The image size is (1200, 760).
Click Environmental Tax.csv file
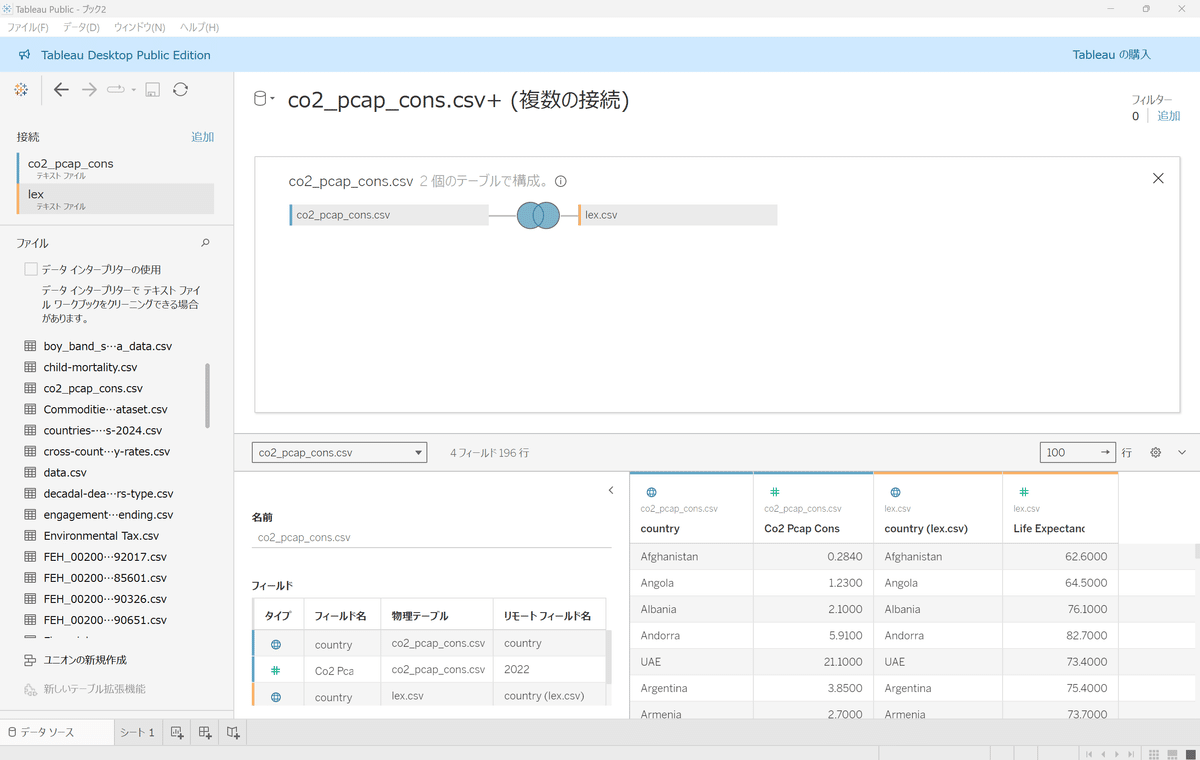101,535
